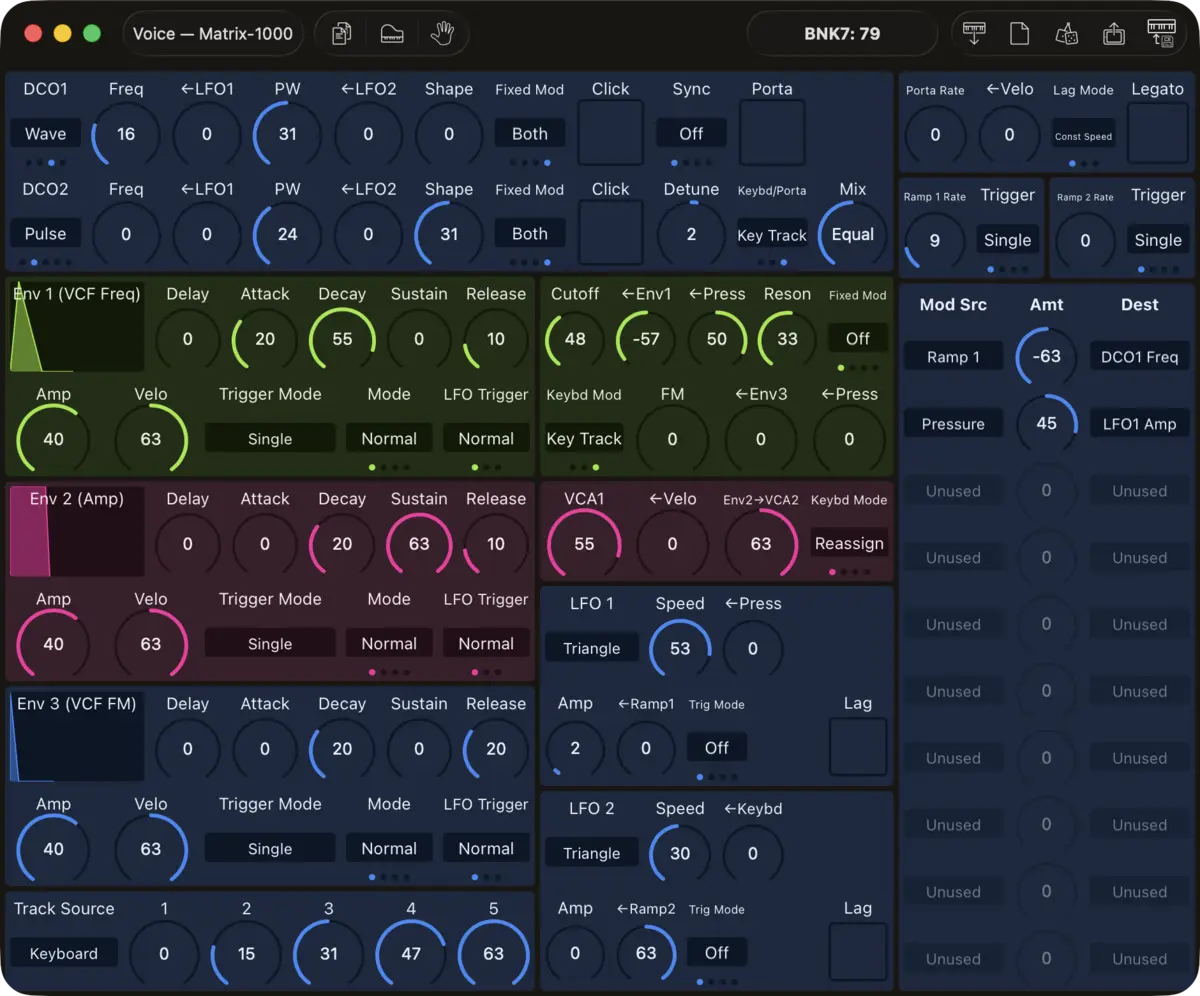Click the VCF Reson knob showing 33
The image size is (1200, 996).
787,339
